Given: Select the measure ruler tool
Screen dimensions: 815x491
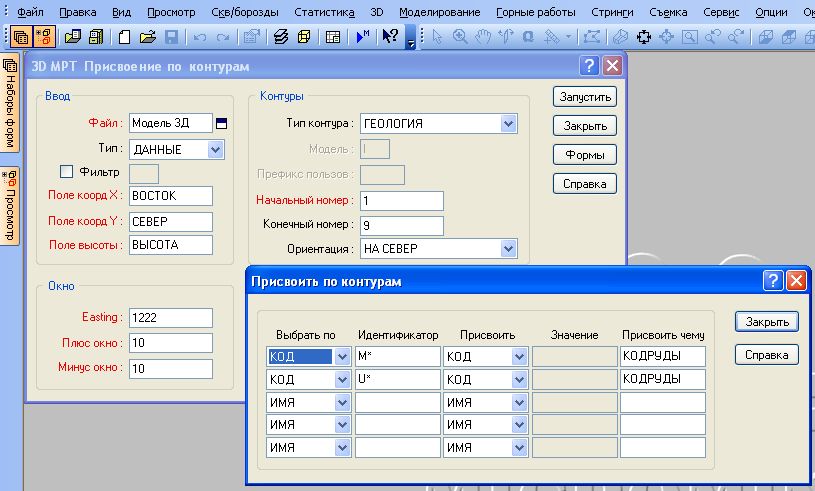Looking at the screenshot, I should pos(551,37).
